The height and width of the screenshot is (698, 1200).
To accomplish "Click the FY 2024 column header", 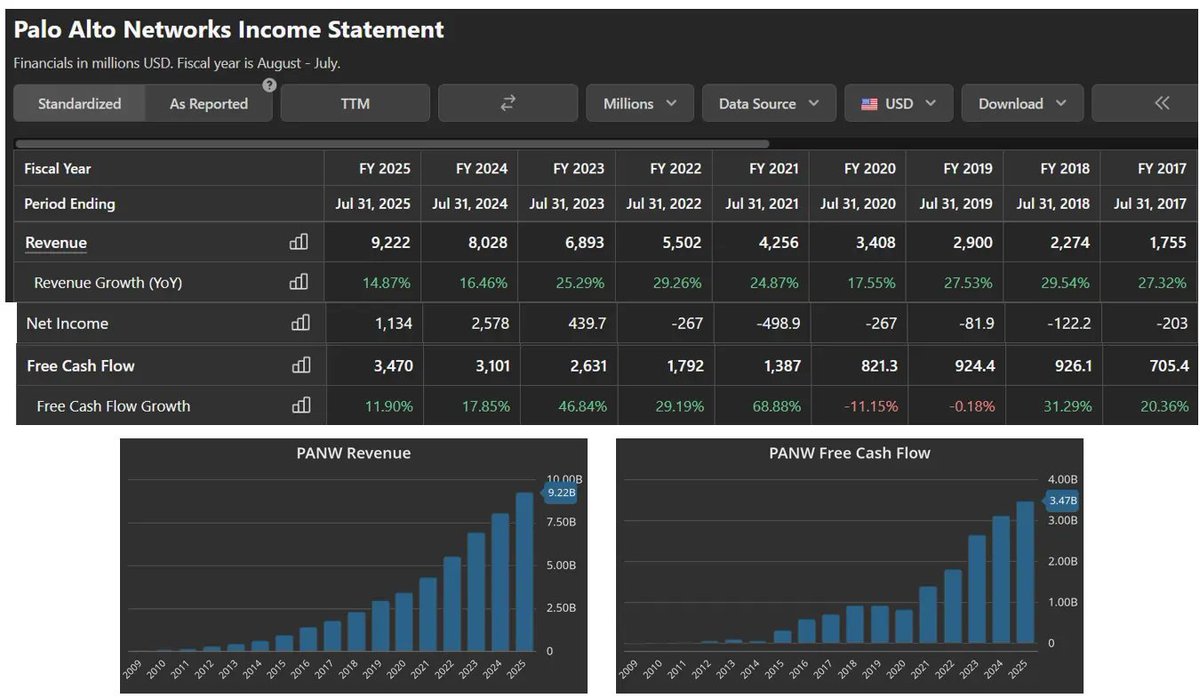I will click(482, 168).
